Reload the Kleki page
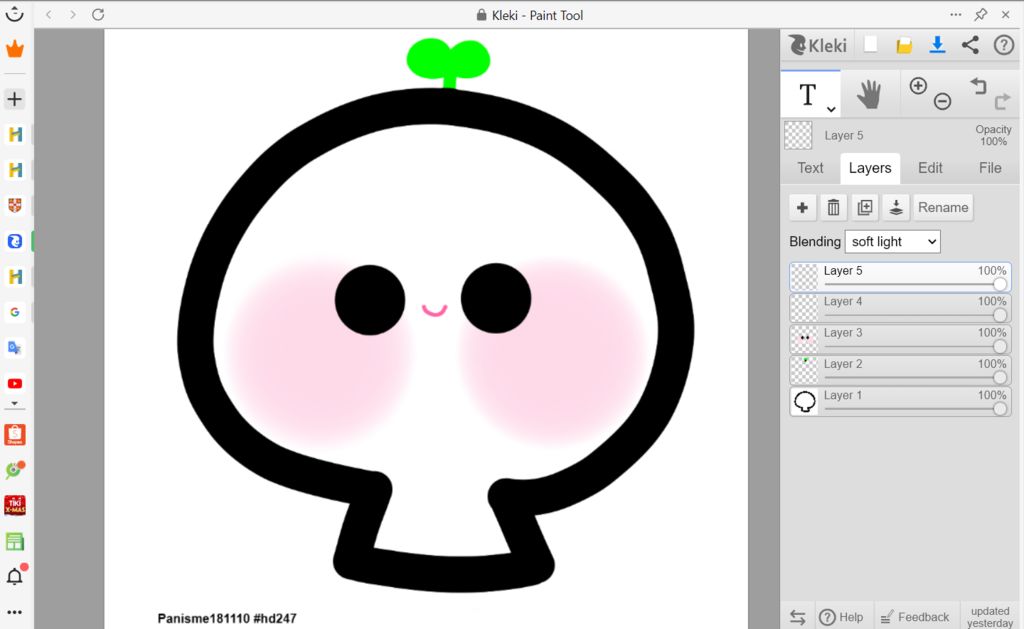This screenshot has width=1024, height=629. click(98, 14)
